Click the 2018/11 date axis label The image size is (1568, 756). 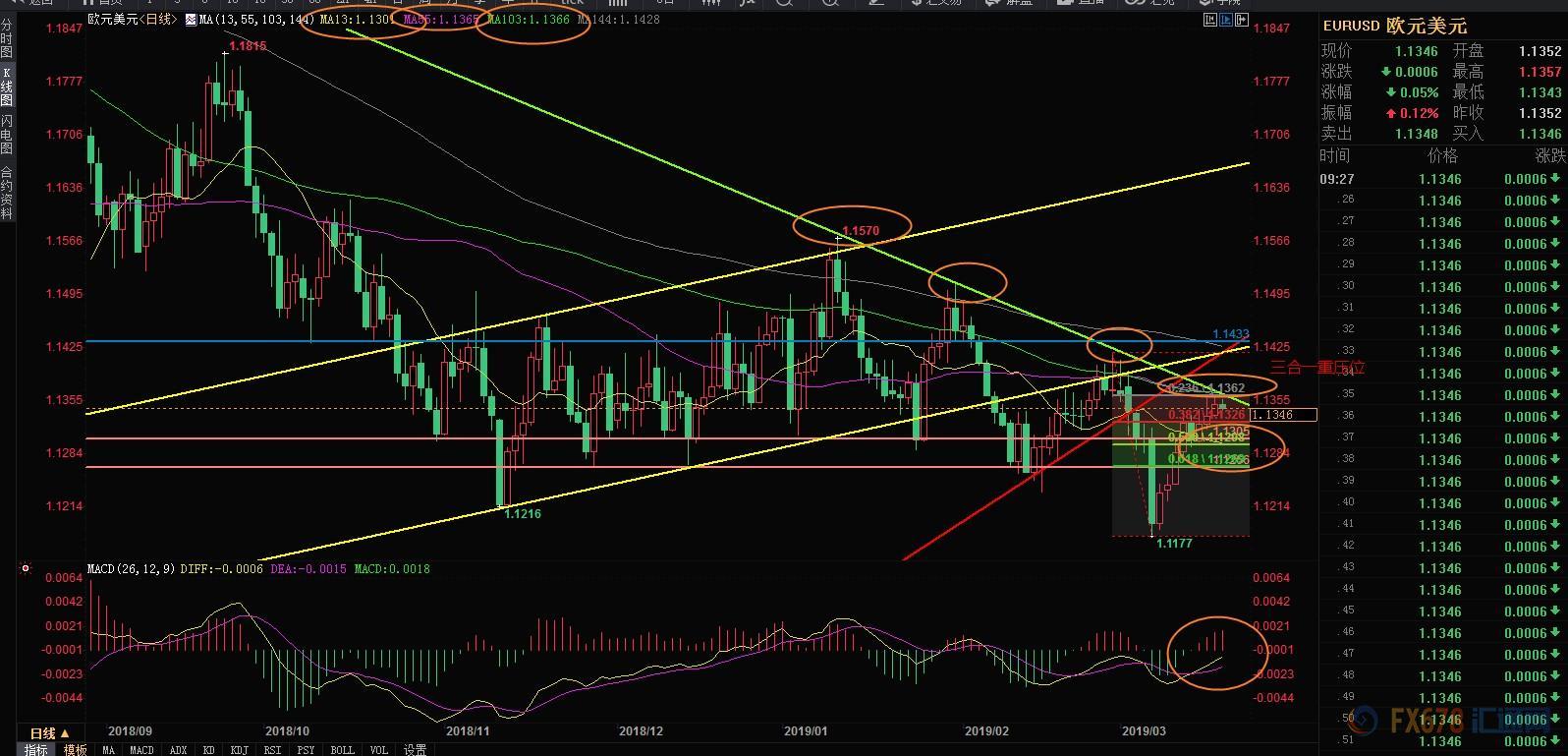(x=468, y=730)
